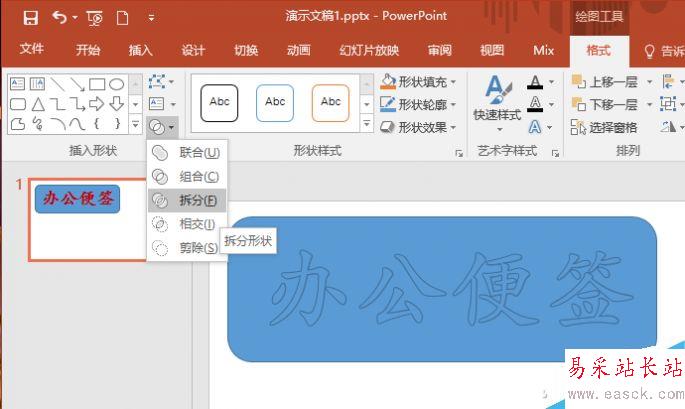685x409 pixels.
Task: Save the presentation with the floppy disk icon
Action: coord(31,18)
